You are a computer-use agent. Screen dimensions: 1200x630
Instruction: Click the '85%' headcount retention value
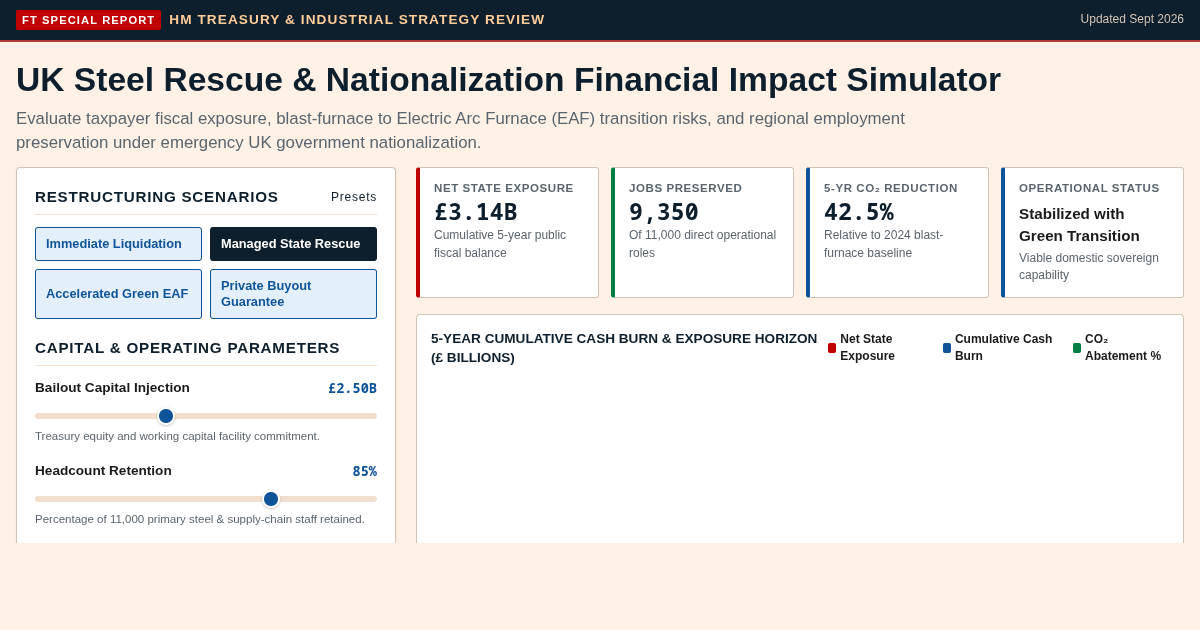tap(364, 471)
